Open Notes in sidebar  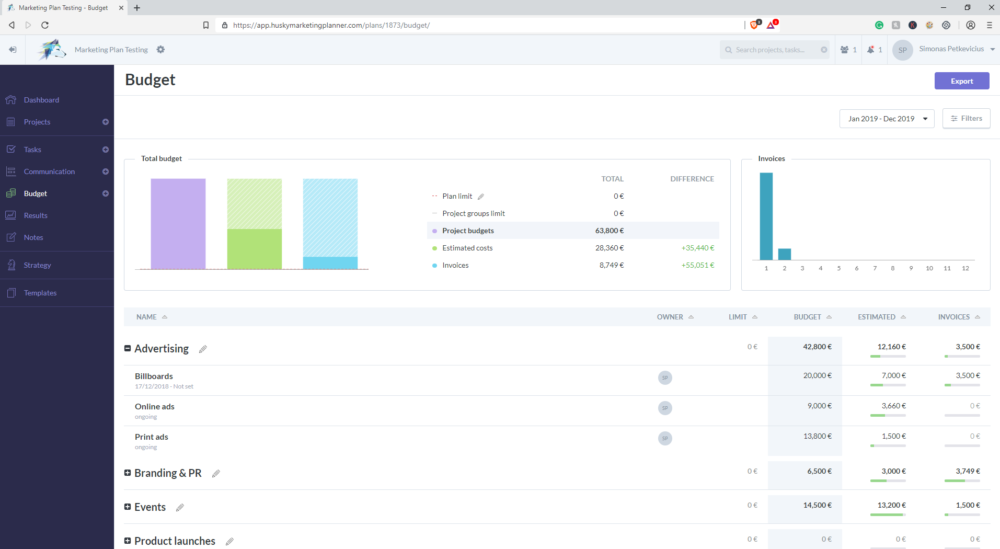tap(33, 238)
